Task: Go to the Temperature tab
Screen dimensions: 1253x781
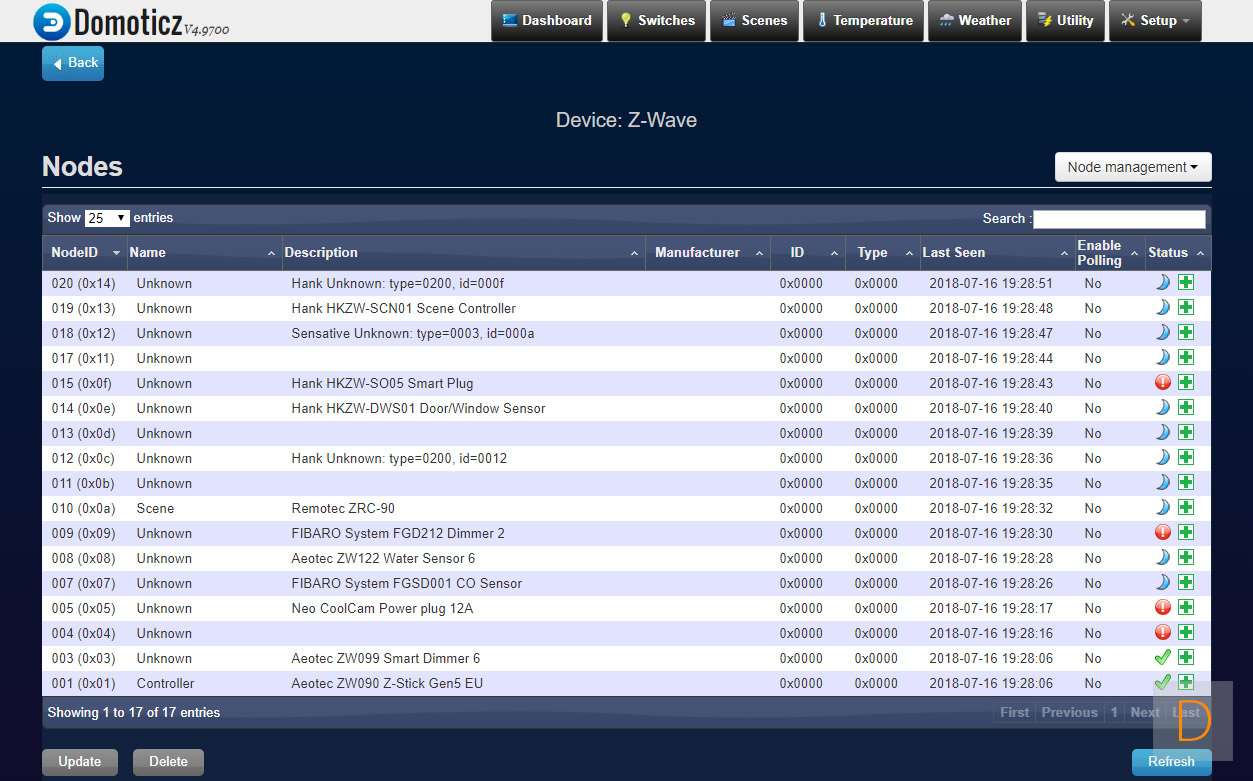Action: (x=863, y=21)
